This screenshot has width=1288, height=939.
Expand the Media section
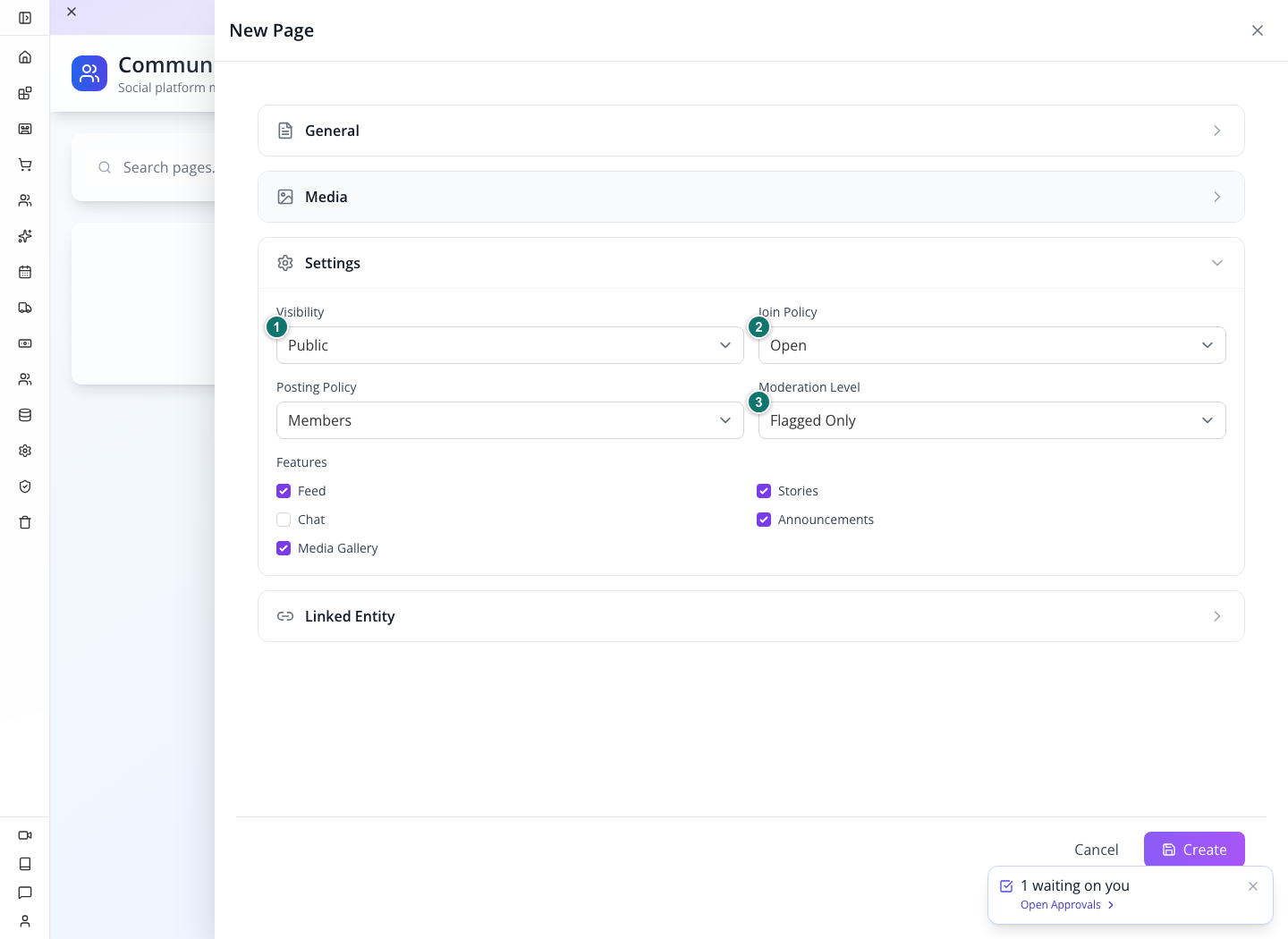(751, 197)
